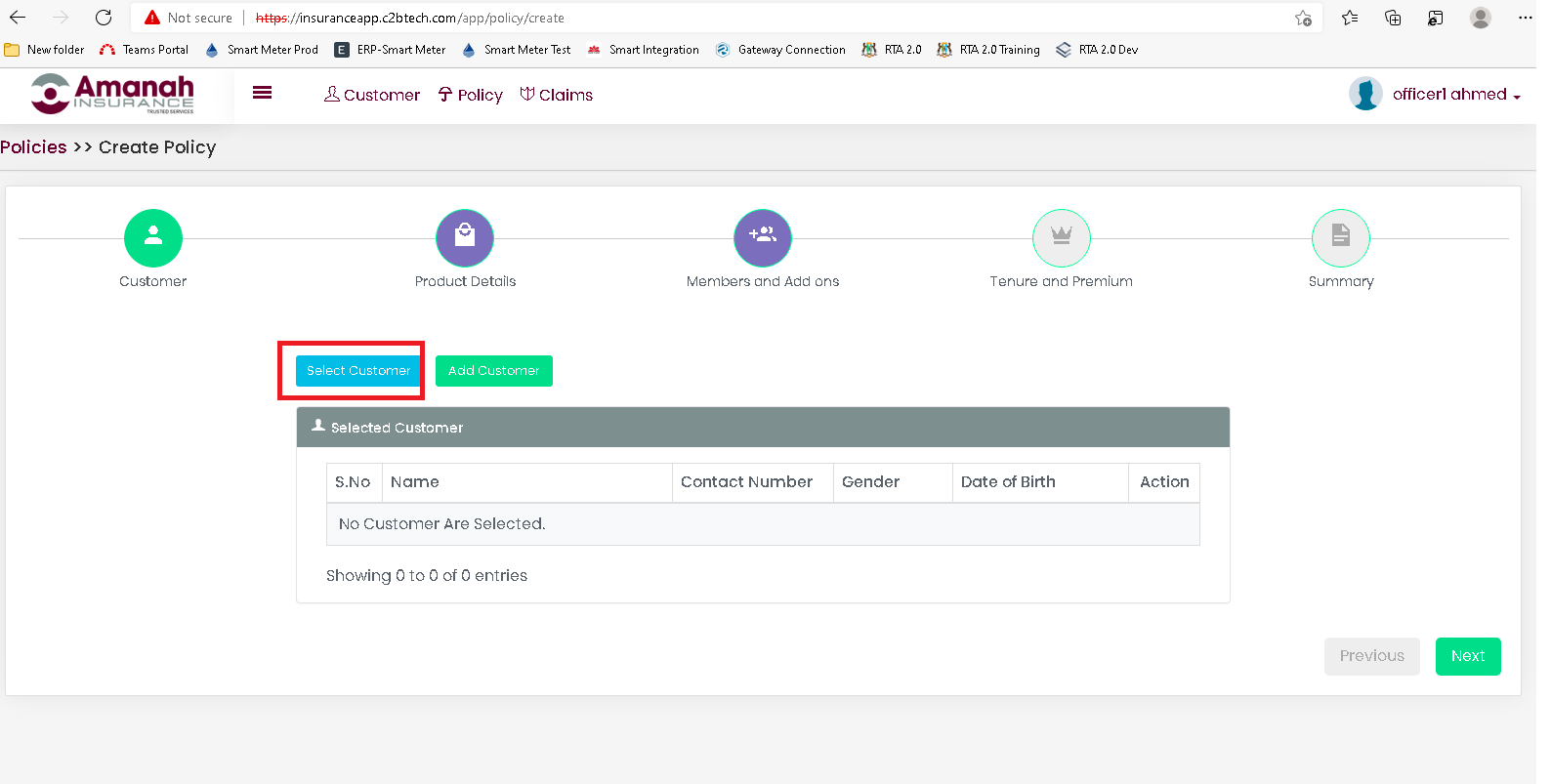The height and width of the screenshot is (784, 1551).
Task: Sort by the S.No column header
Action: pyautogui.click(x=354, y=482)
